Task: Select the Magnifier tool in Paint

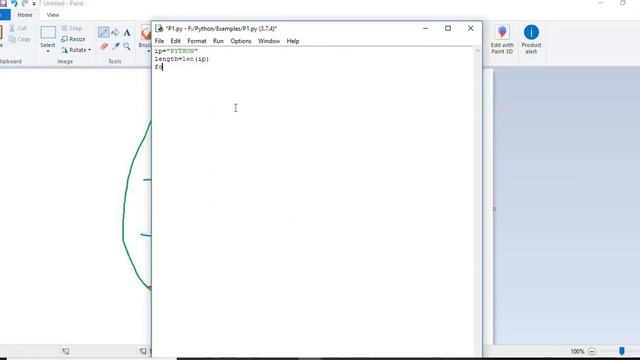Action: point(127,46)
